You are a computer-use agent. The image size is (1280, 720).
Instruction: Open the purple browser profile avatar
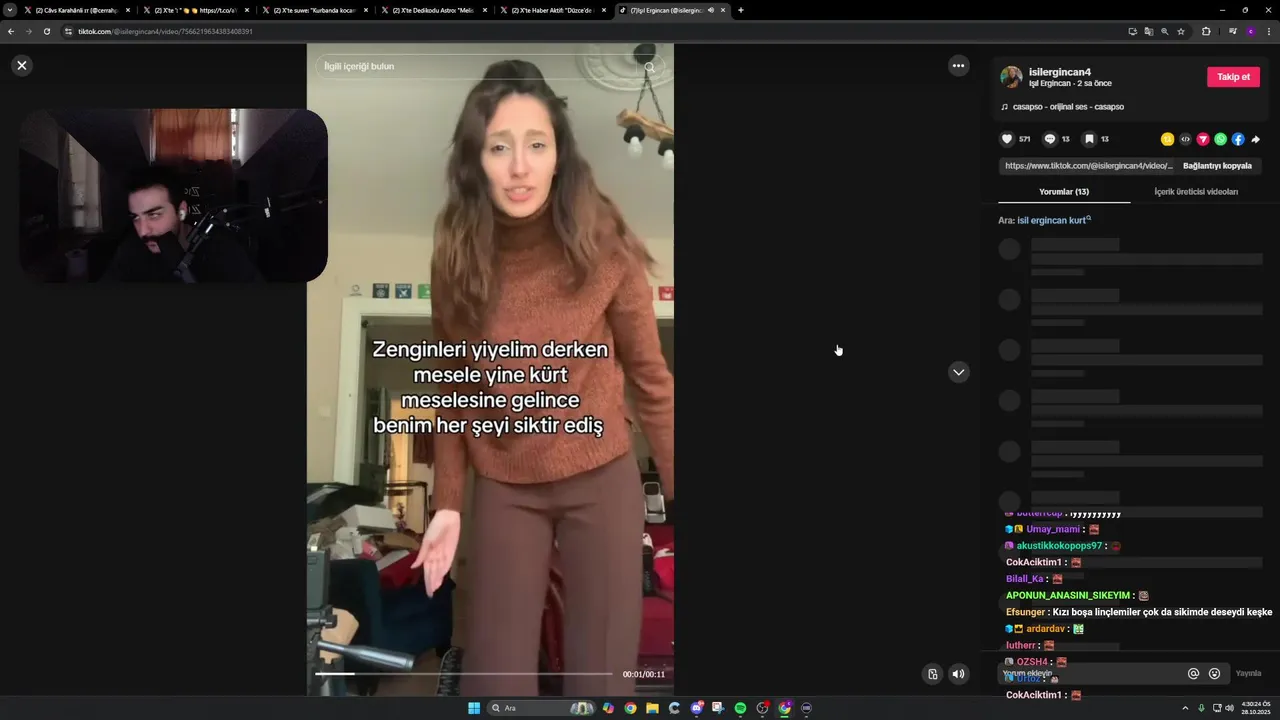[1250, 31]
